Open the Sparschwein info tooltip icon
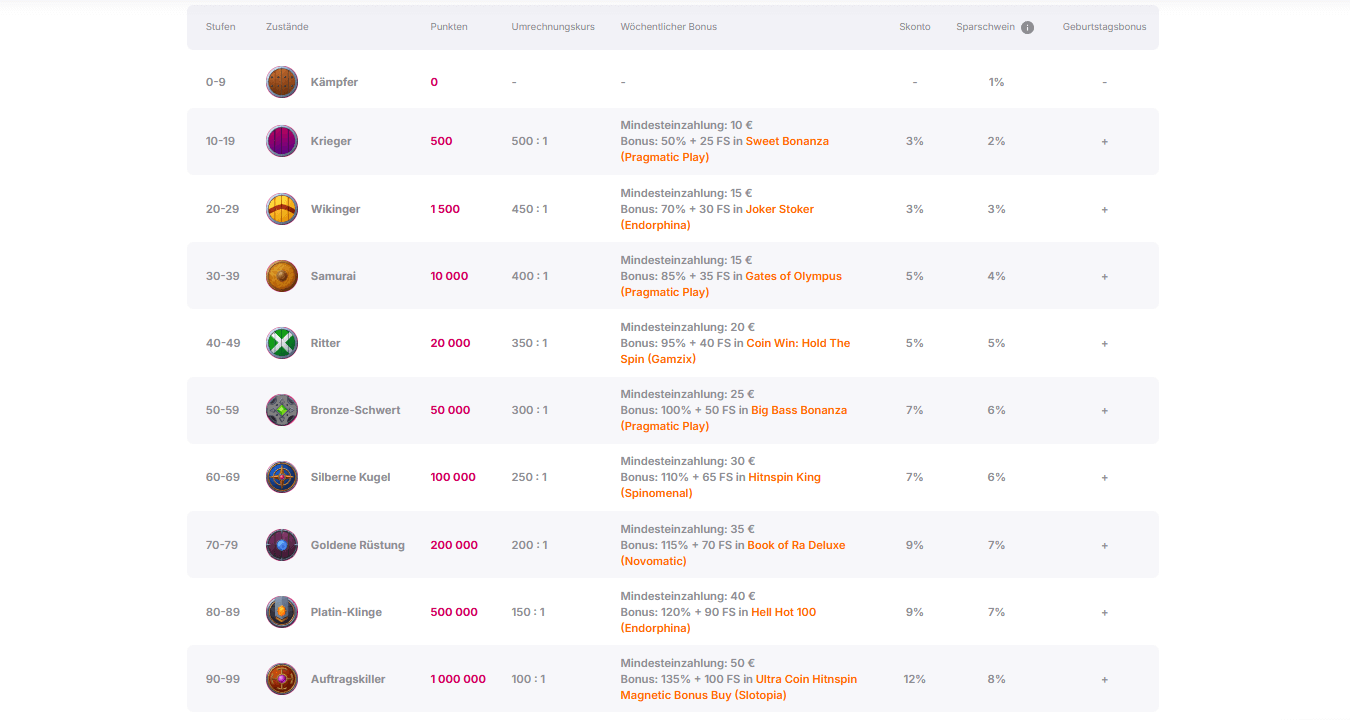The width and height of the screenshot is (1350, 720). tap(1027, 28)
